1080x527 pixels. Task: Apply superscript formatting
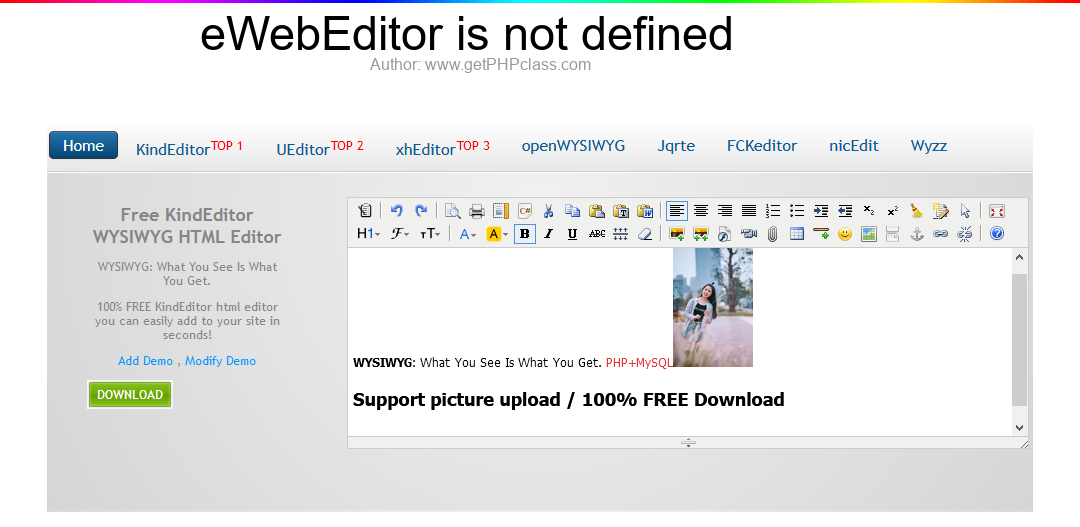pos(893,211)
